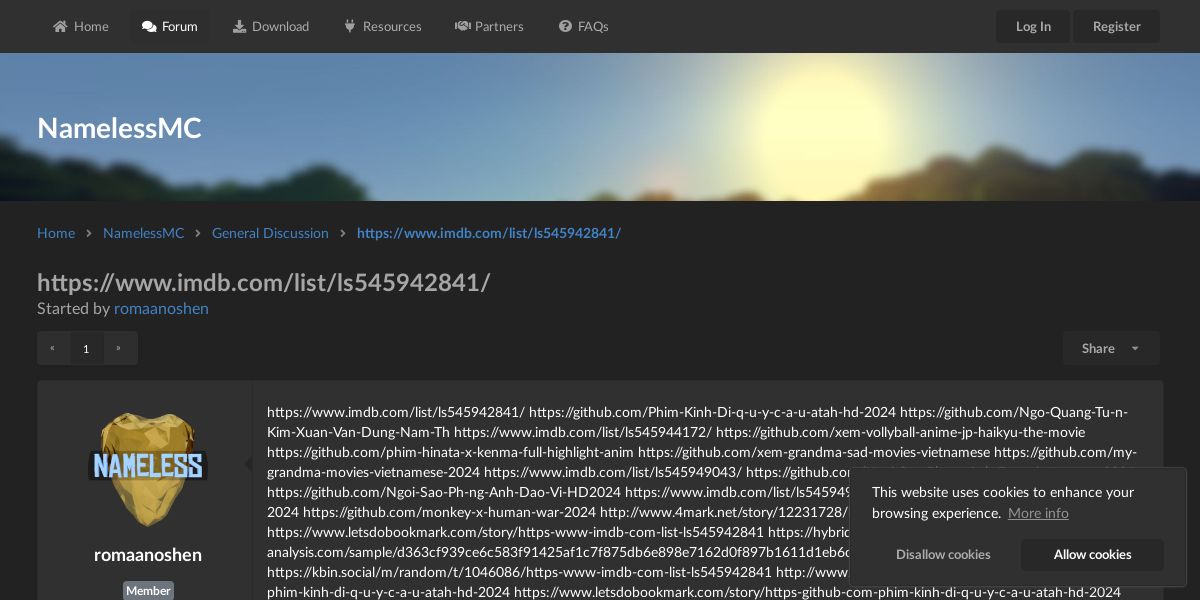
Task: Open the Forum navigation item
Action: pos(170,26)
